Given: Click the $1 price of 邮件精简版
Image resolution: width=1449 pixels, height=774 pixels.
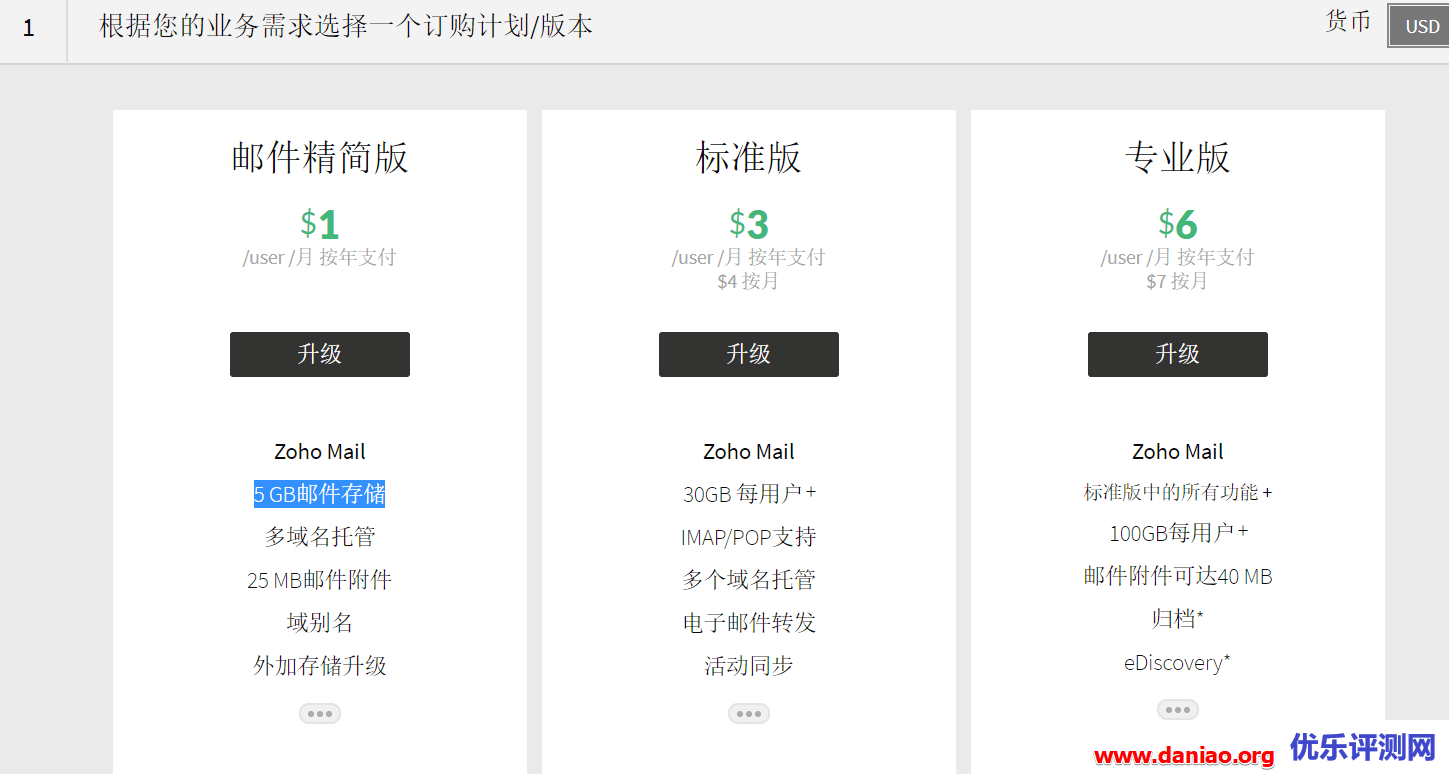Looking at the screenshot, I should tap(319, 223).
